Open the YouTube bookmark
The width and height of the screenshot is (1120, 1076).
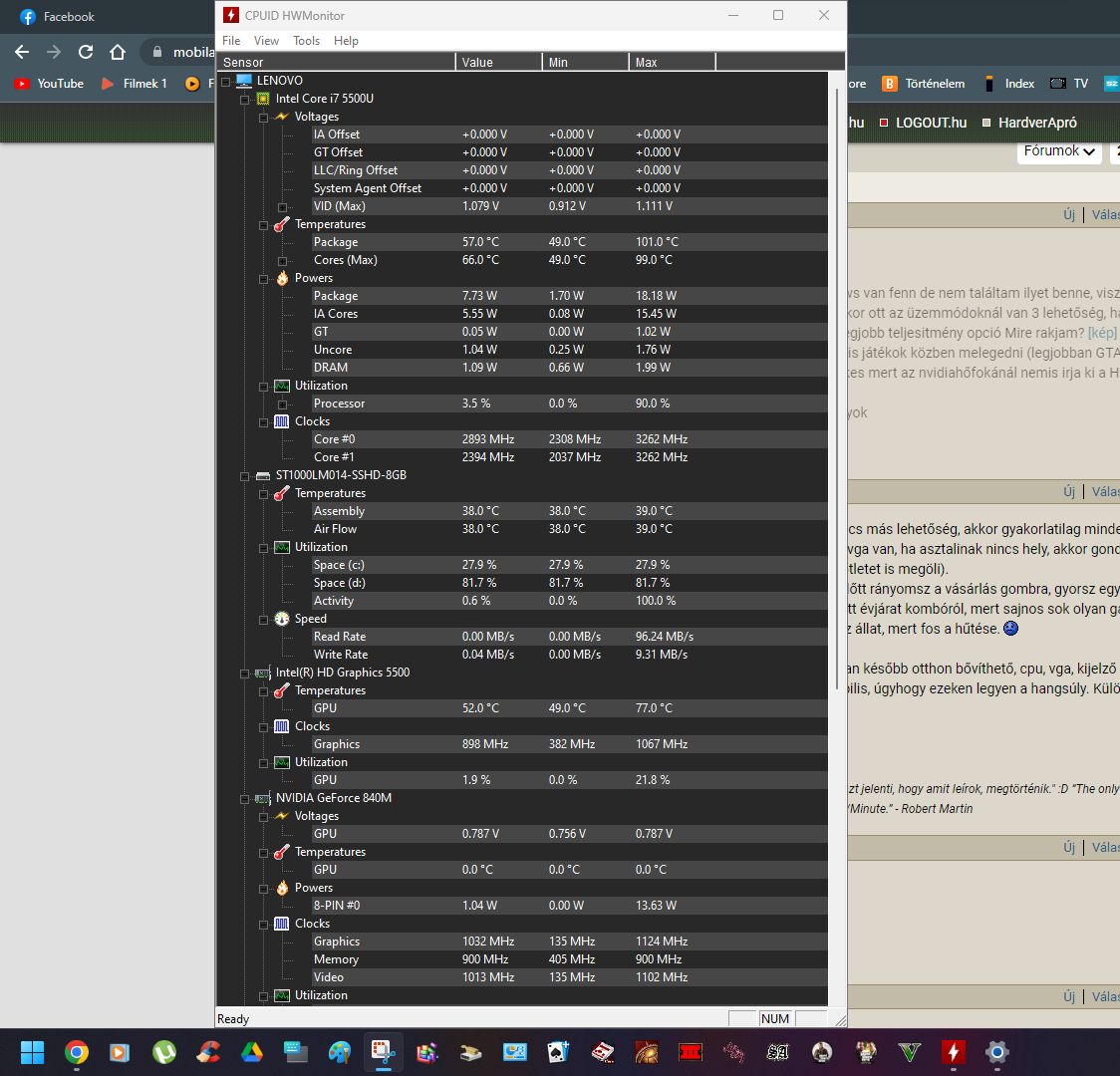[49, 84]
